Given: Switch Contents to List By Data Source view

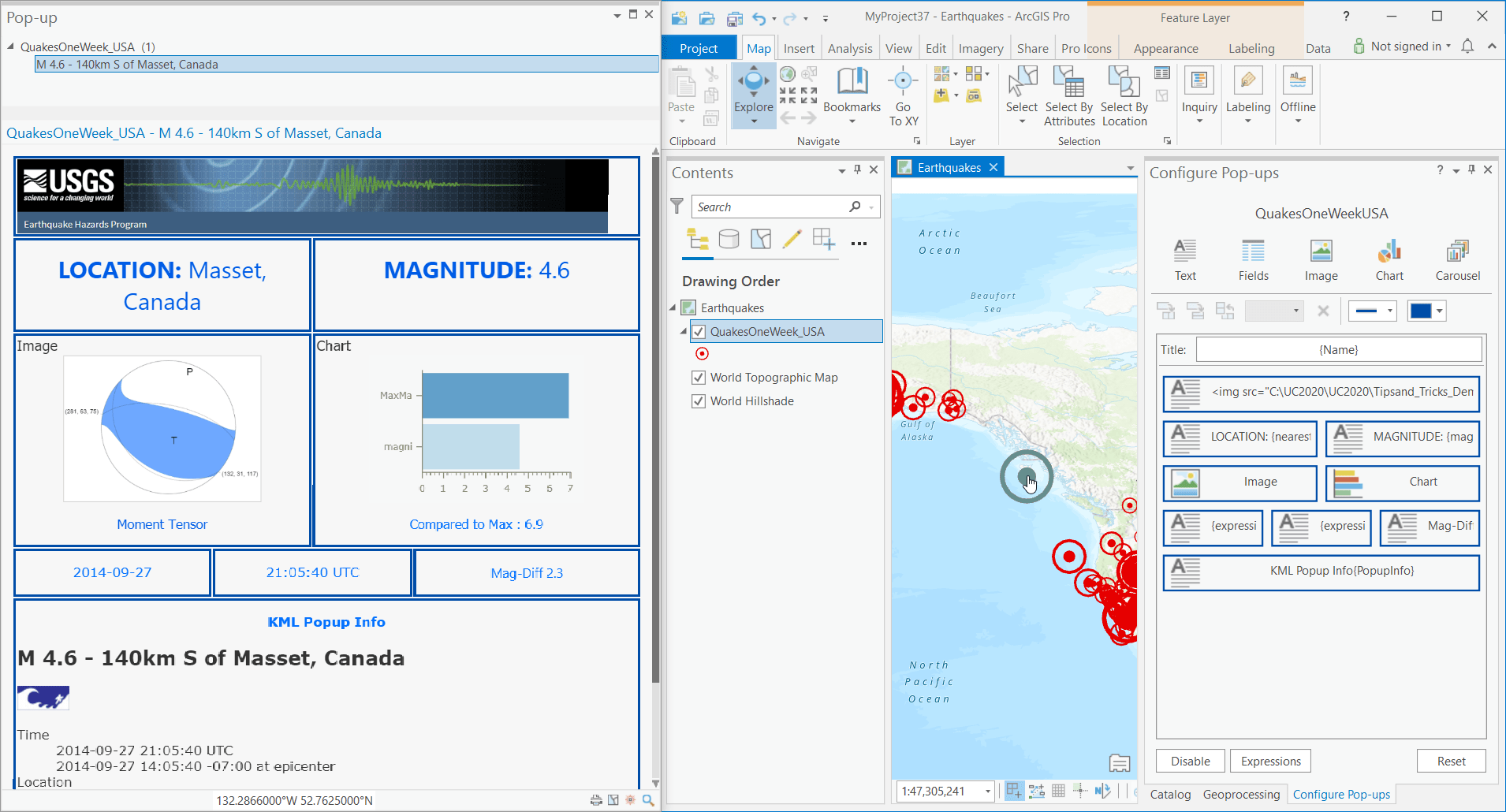Looking at the screenshot, I should tap(729, 239).
